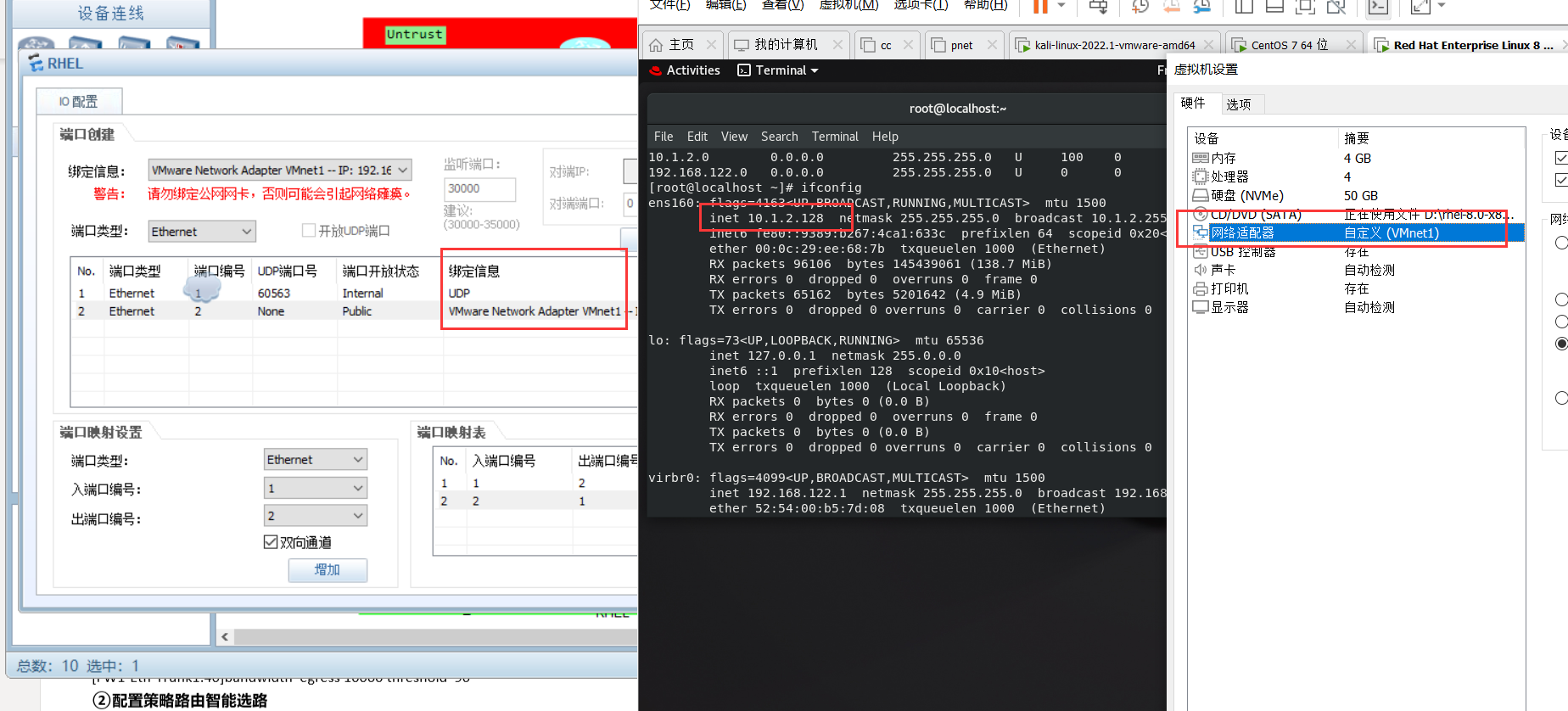Select the 处理器 processor device row

pyautogui.click(x=1356, y=176)
